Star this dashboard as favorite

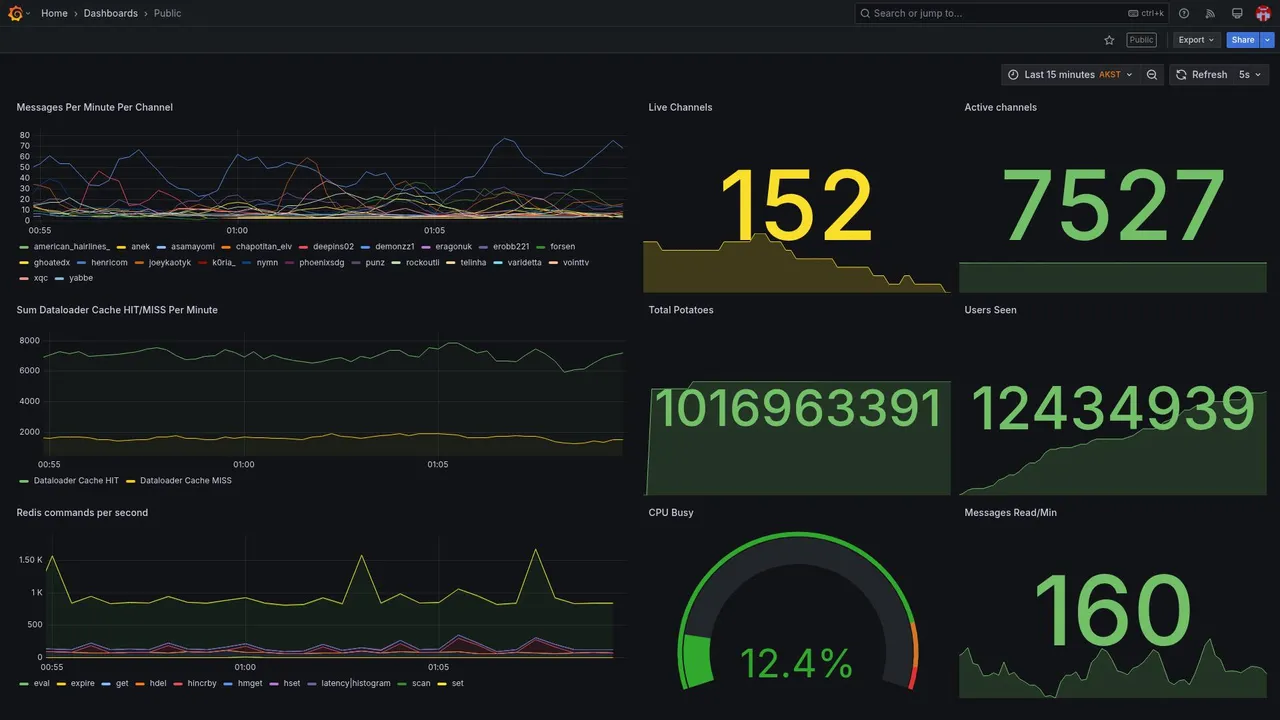1109,40
